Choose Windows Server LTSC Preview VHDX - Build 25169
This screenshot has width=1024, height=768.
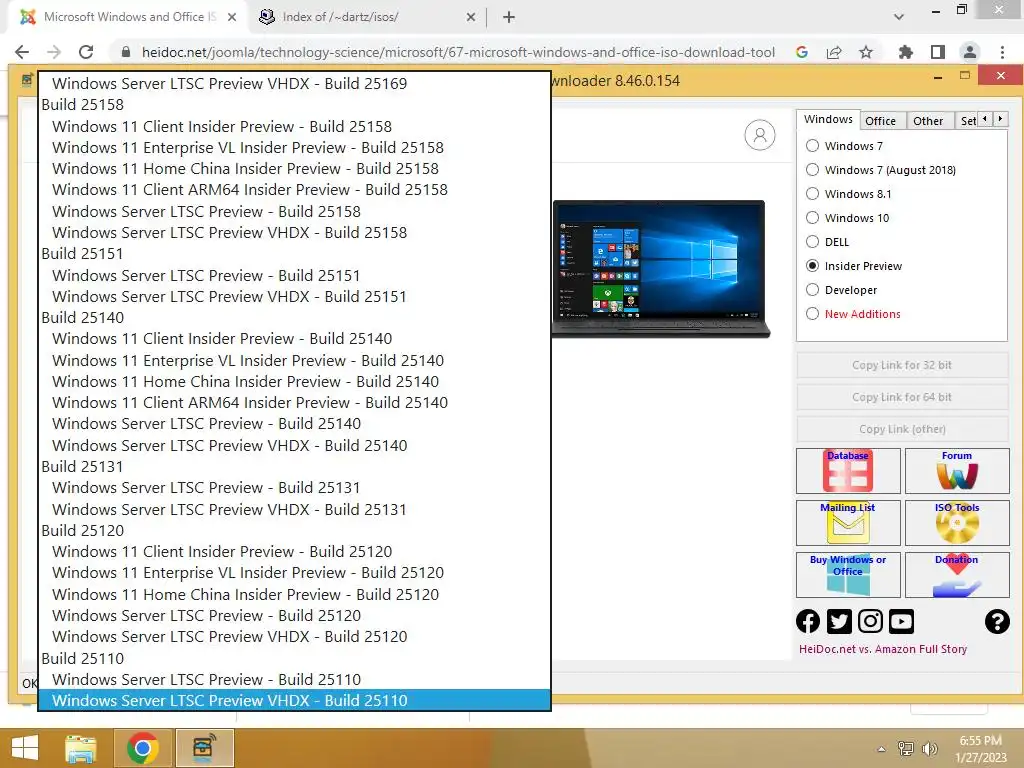[295, 84]
